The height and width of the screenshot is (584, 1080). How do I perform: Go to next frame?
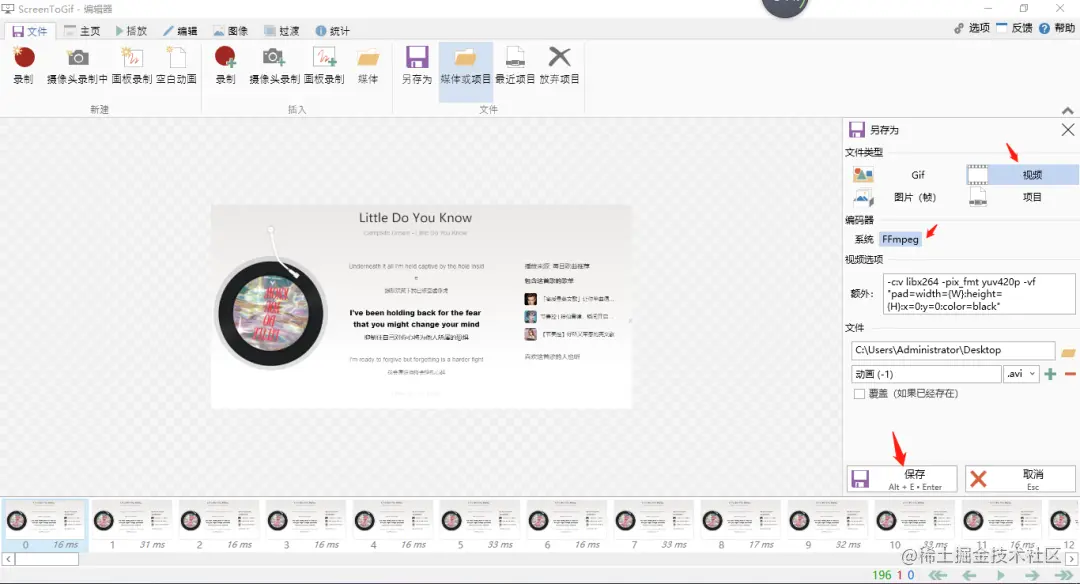point(1032,575)
